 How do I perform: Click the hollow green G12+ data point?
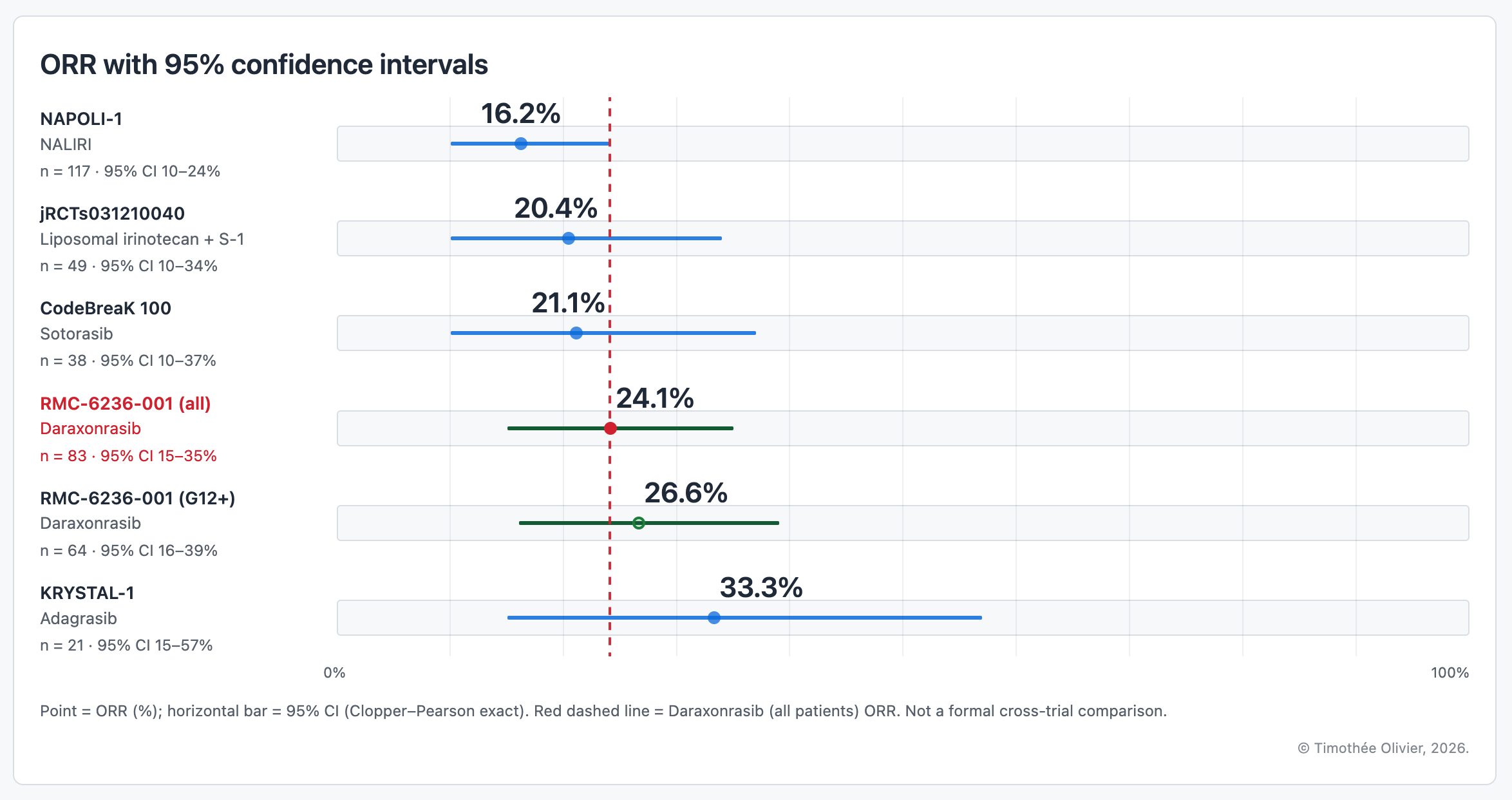639,523
